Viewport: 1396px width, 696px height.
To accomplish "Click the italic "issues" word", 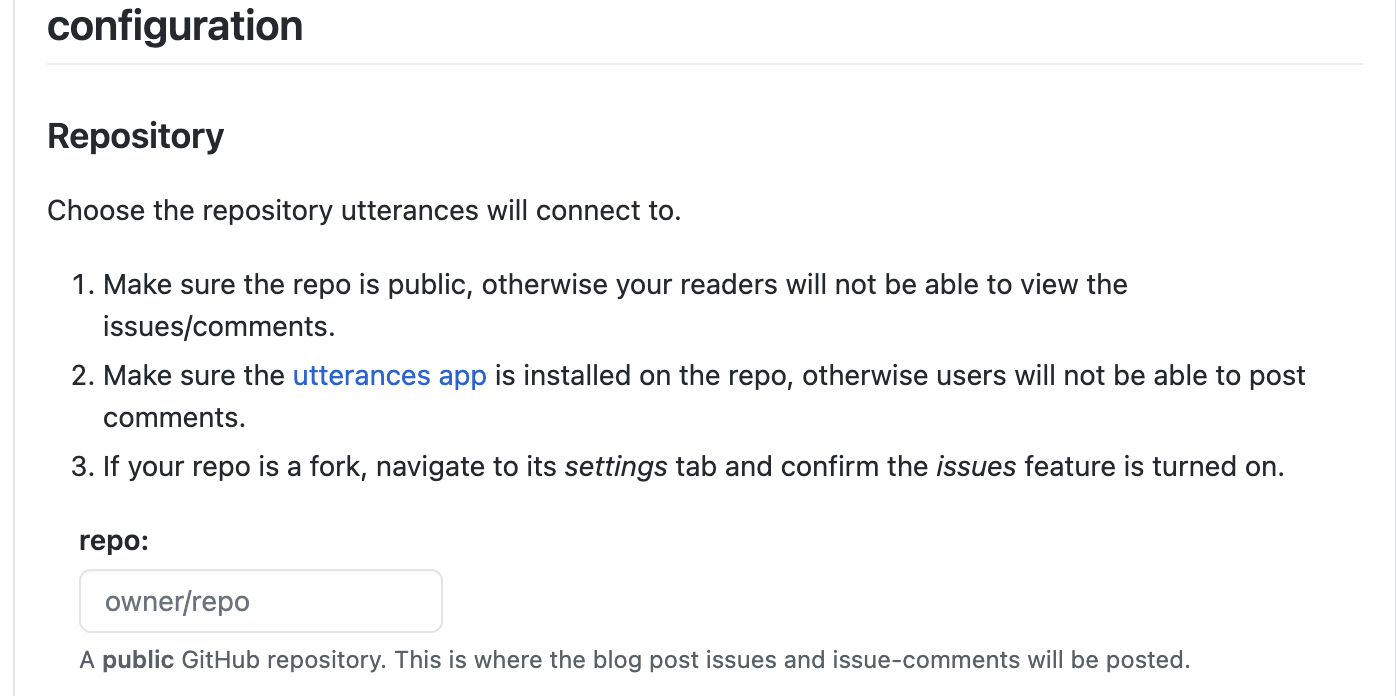I will point(976,466).
